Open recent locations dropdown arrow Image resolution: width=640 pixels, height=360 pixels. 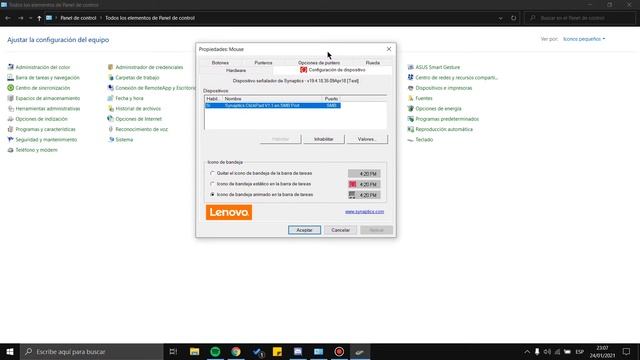coord(30,18)
